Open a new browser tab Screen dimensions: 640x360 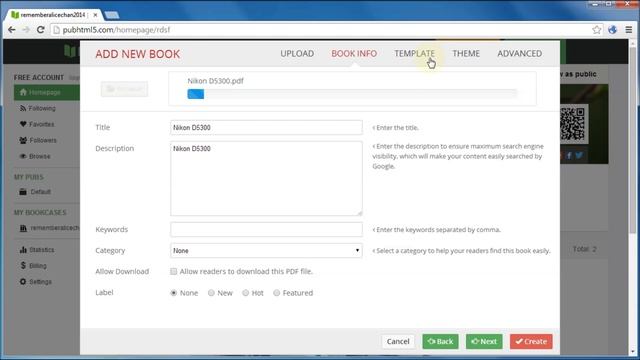(111, 15)
